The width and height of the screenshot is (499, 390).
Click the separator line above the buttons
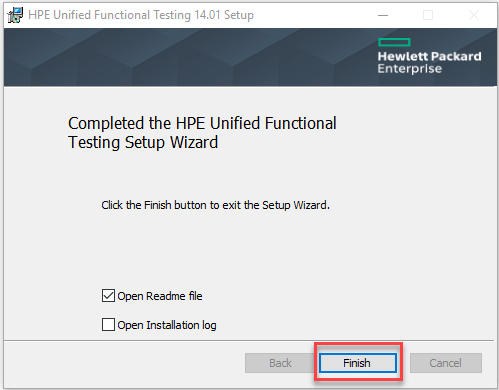coord(249,341)
